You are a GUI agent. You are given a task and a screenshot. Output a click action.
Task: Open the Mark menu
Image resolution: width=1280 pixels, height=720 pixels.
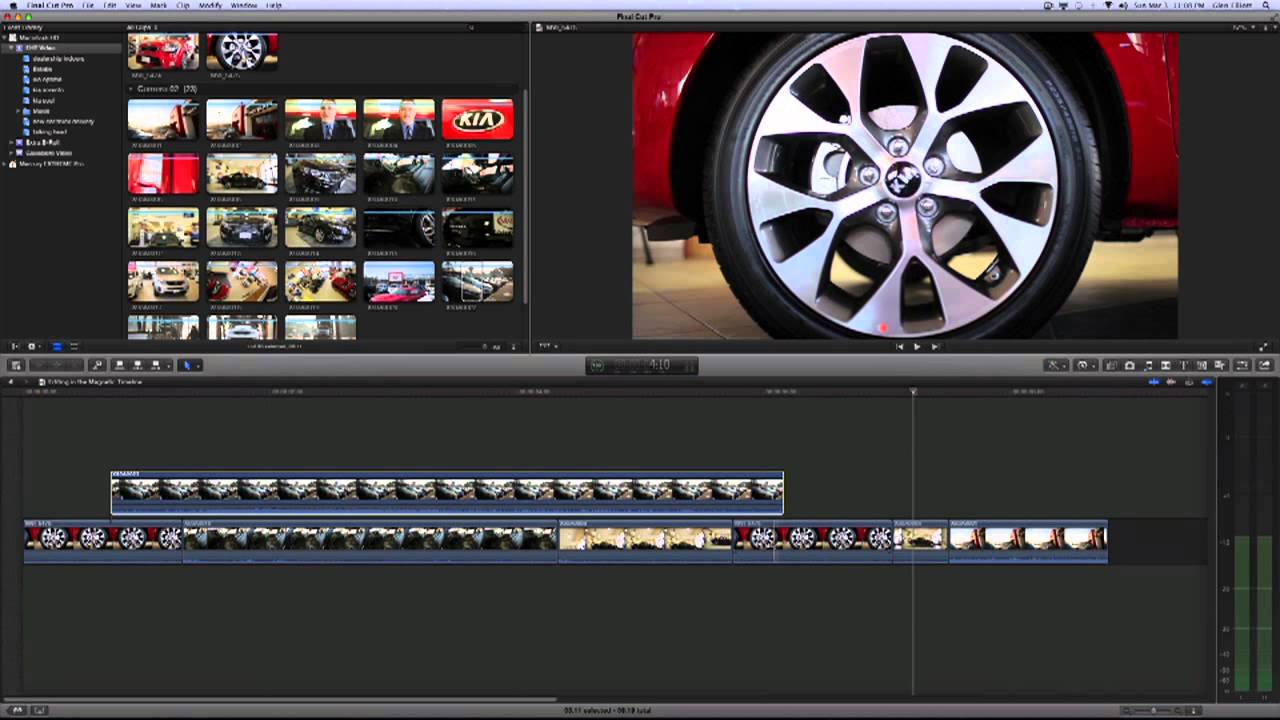[x=158, y=5]
